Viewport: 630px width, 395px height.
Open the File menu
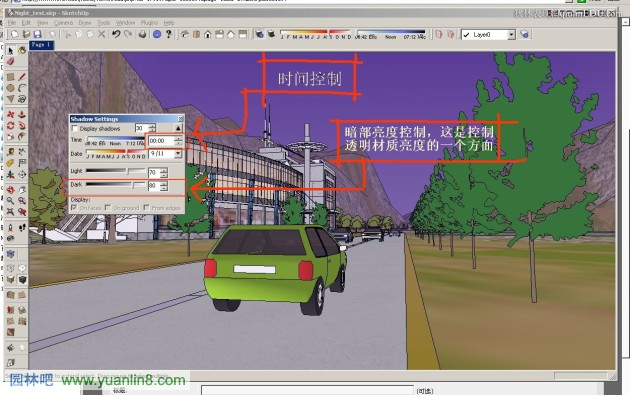click(12, 23)
